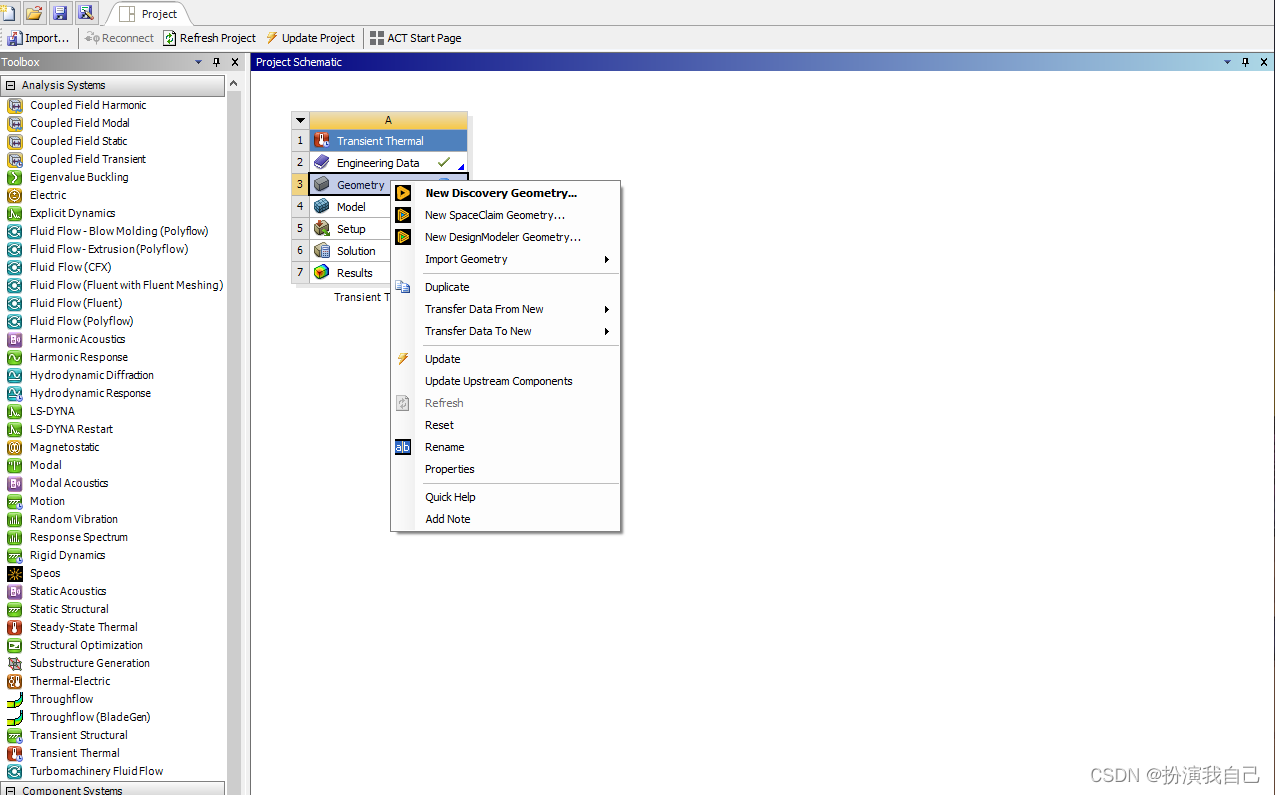Click the Fluid Flow (Fluent) system icon
This screenshot has width=1275, height=795.
15,303
